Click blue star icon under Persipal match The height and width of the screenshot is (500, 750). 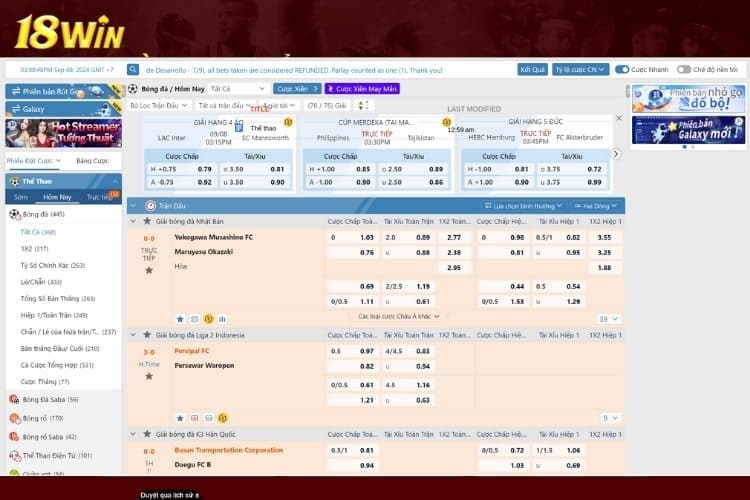click(x=180, y=418)
